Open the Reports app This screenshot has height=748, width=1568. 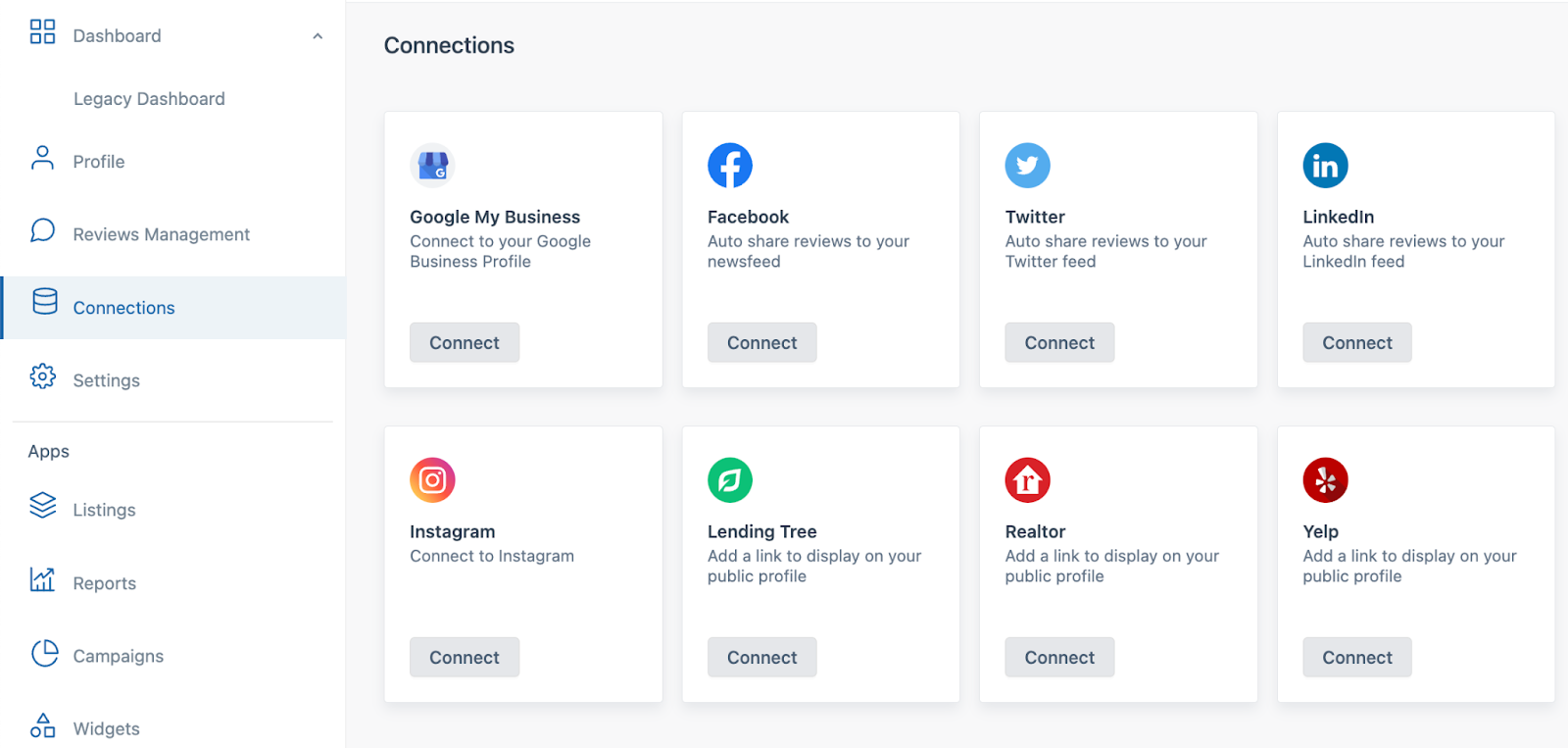pyautogui.click(x=104, y=583)
